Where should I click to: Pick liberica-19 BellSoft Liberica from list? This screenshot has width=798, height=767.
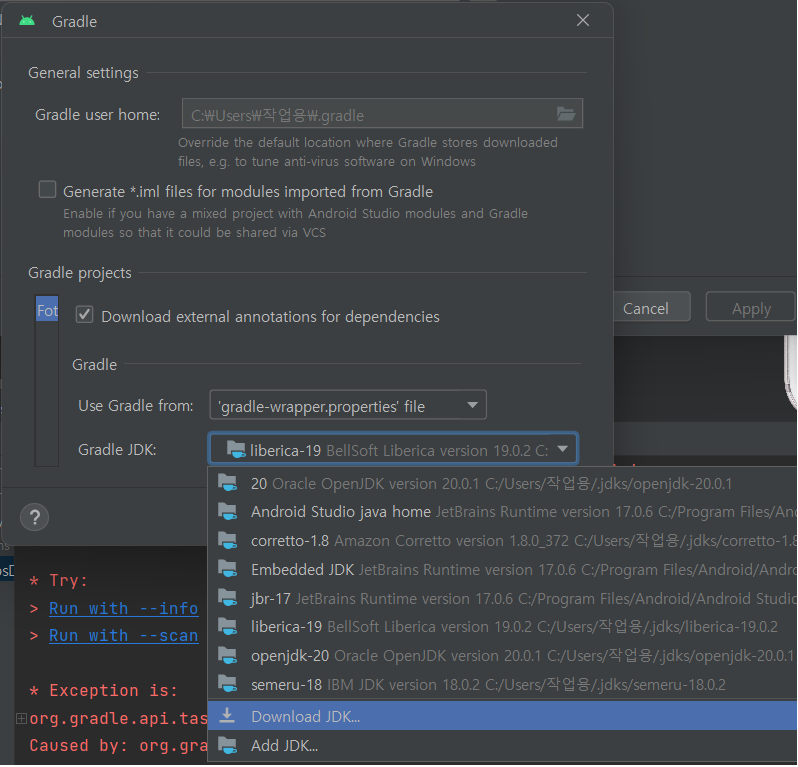(x=502, y=627)
